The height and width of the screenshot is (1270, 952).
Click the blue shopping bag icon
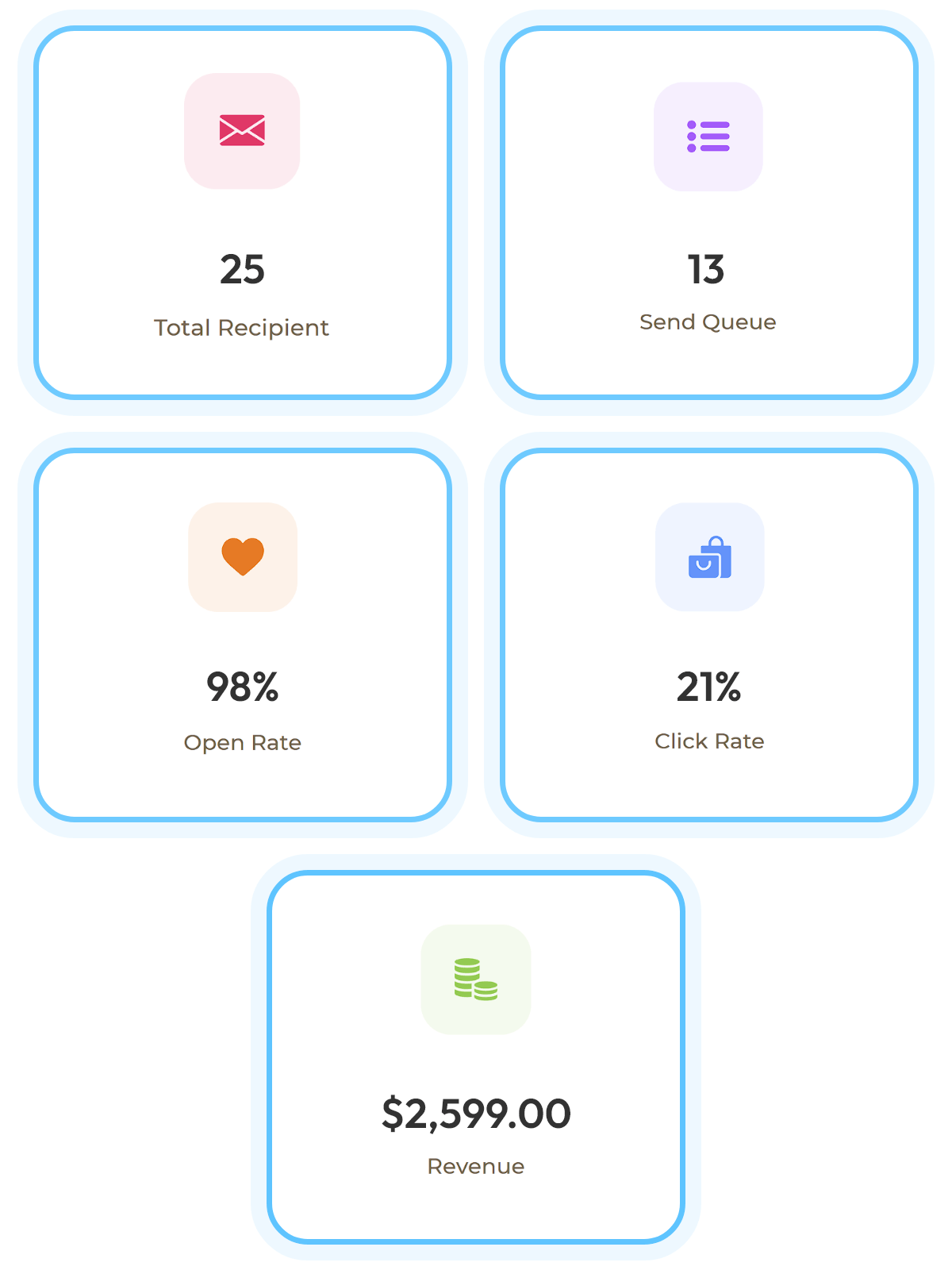(710, 557)
